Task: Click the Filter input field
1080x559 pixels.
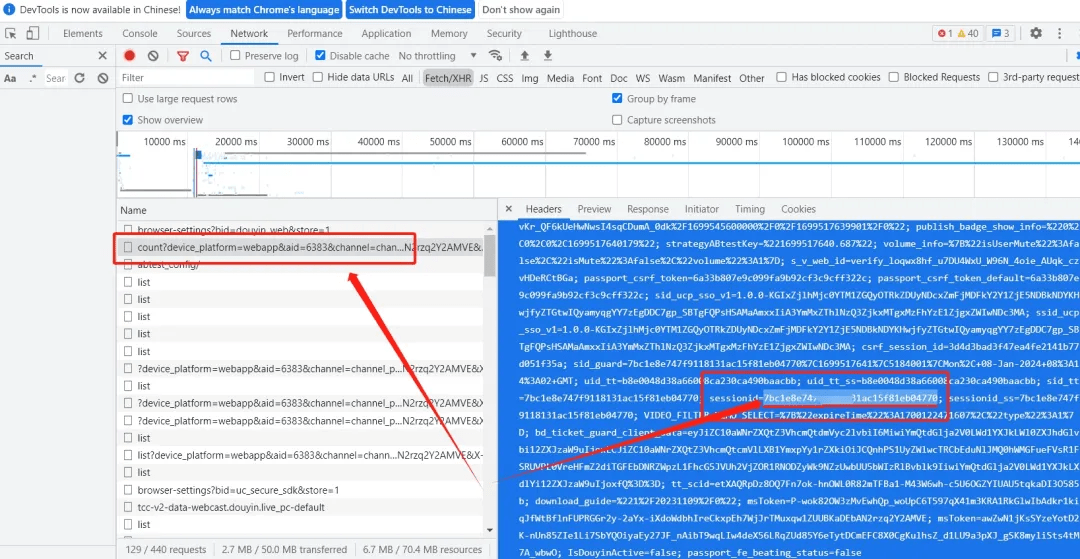Action: [x=185, y=78]
